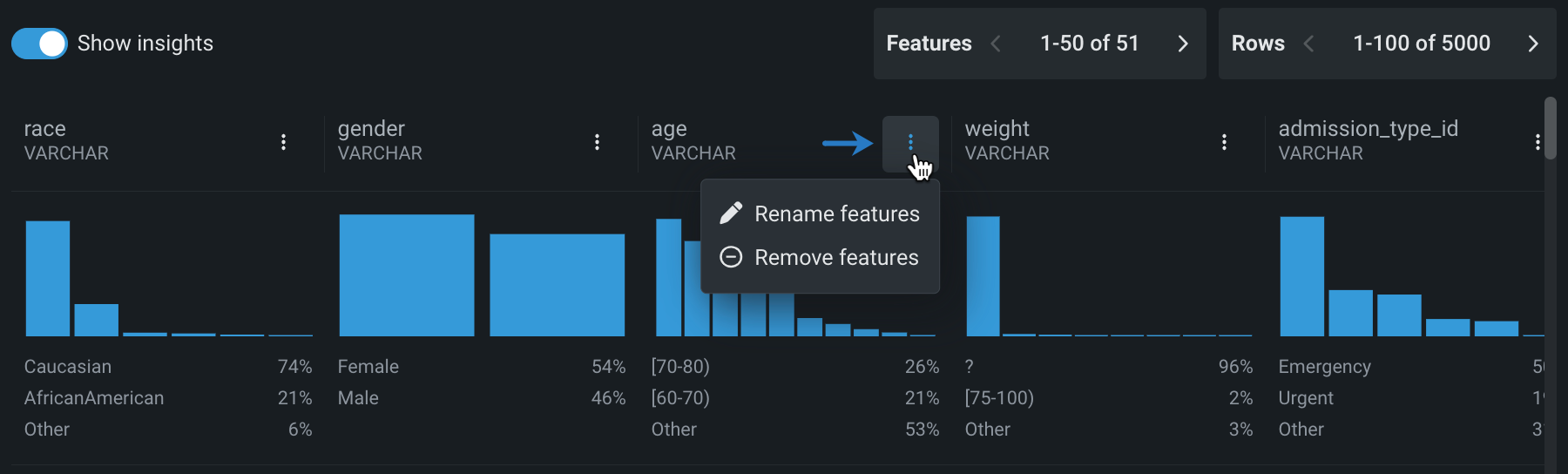1568x474 pixels.
Task: Open admission_type_id column kebab menu
Action: coord(1538,142)
